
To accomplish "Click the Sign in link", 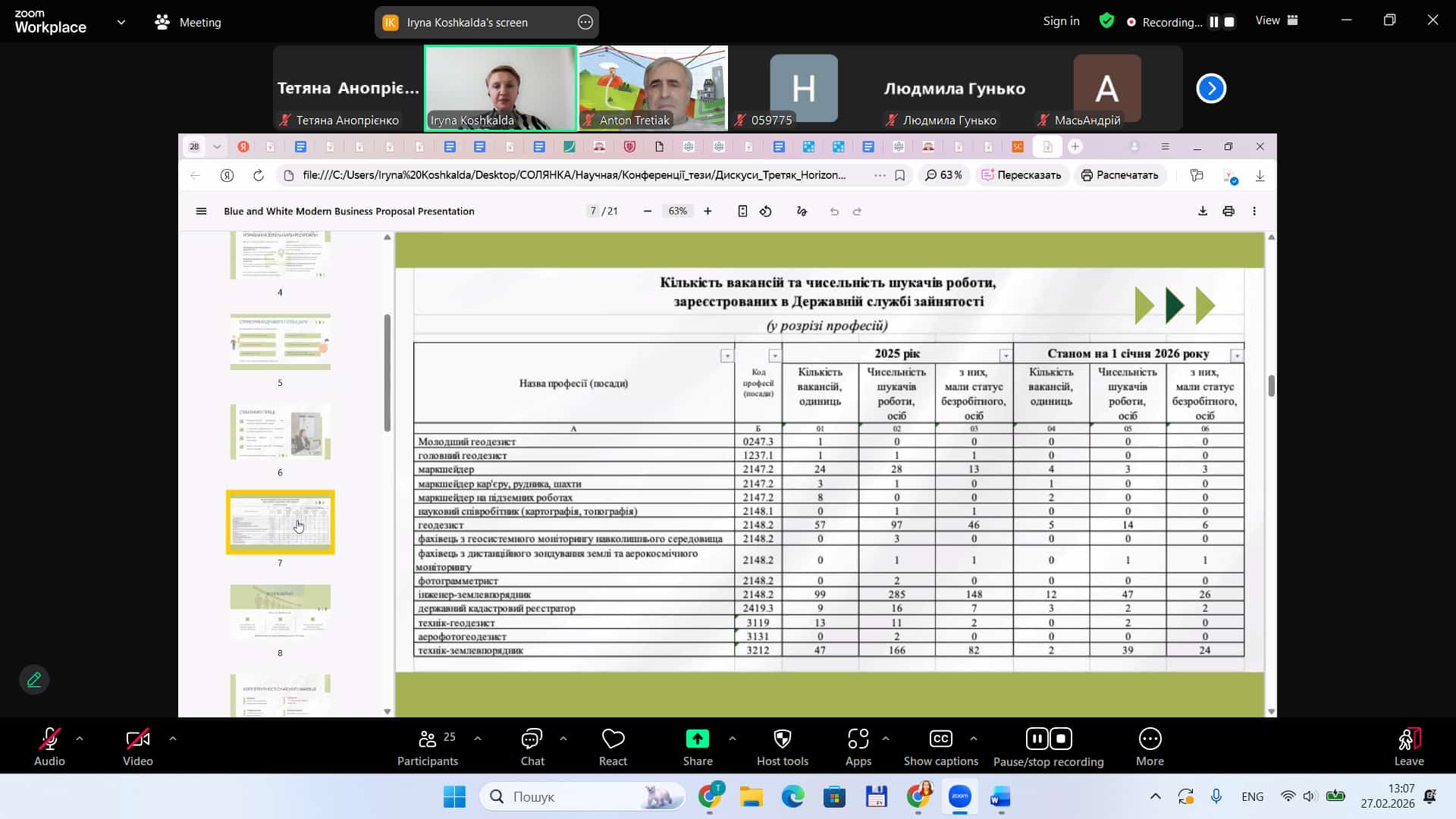I will pos(1061,21).
